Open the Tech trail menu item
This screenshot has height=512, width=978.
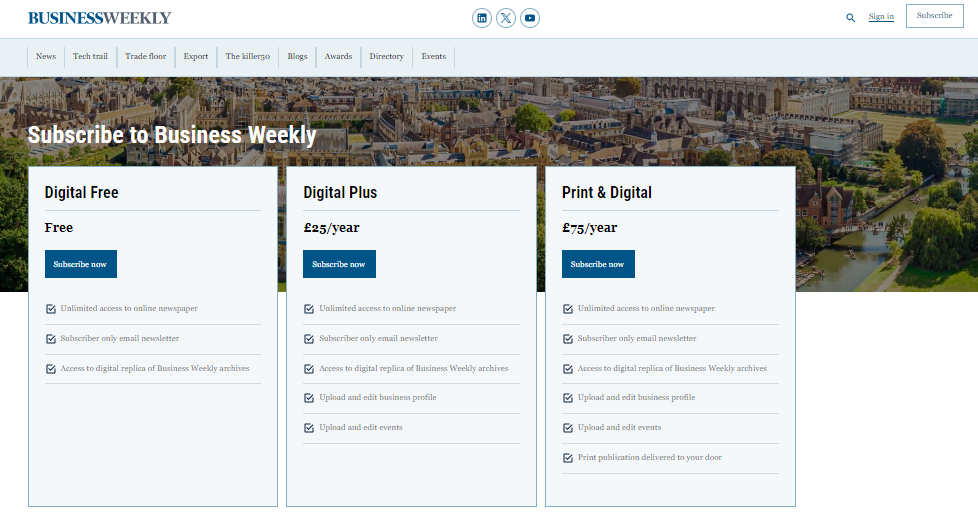coord(90,56)
